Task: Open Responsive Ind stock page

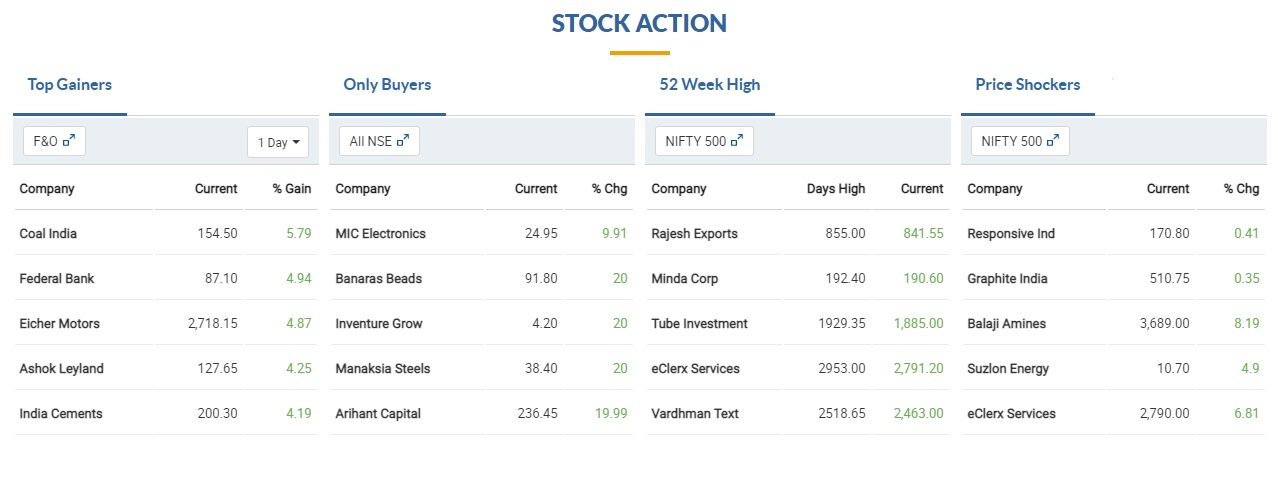Action: (x=1011, y=234)
